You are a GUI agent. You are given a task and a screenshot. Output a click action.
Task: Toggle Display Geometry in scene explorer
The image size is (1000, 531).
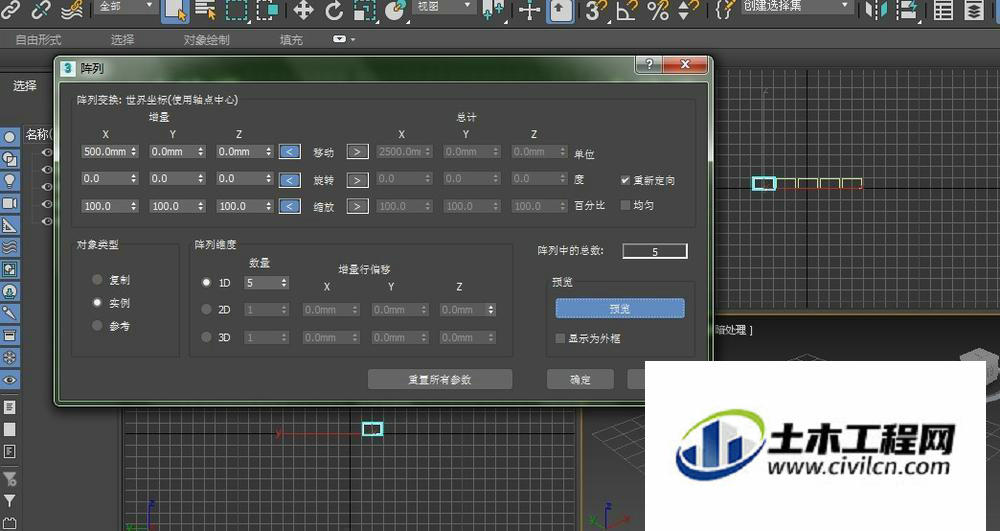point(10,136)
